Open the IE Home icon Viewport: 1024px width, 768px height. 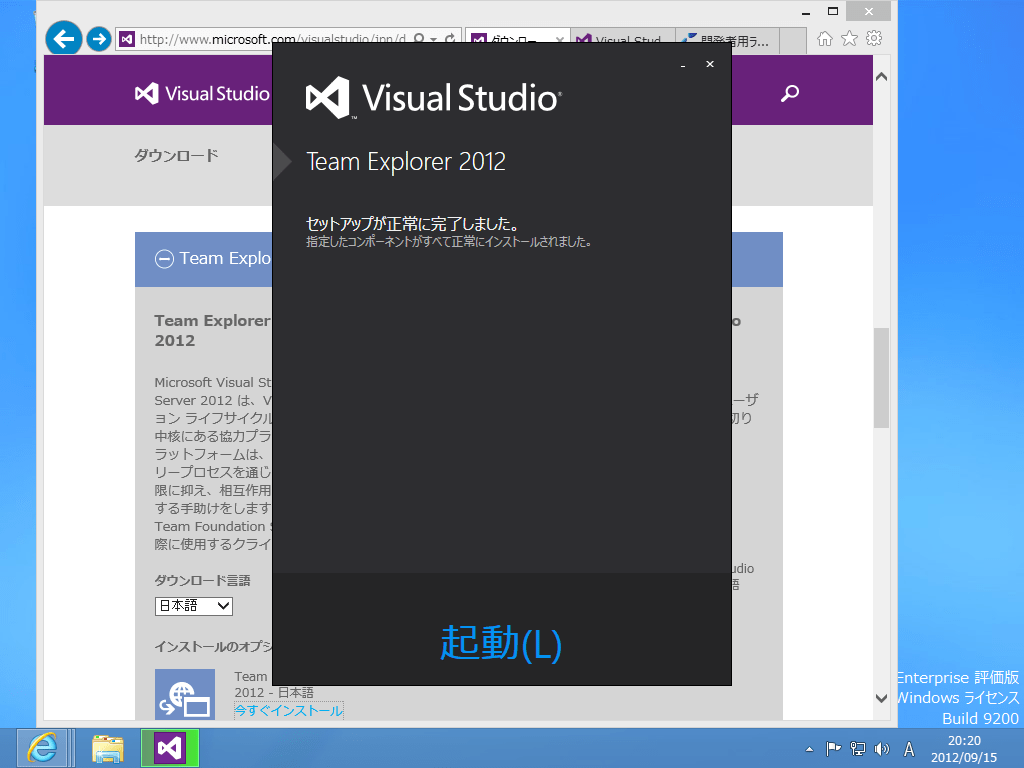[825, 39]
